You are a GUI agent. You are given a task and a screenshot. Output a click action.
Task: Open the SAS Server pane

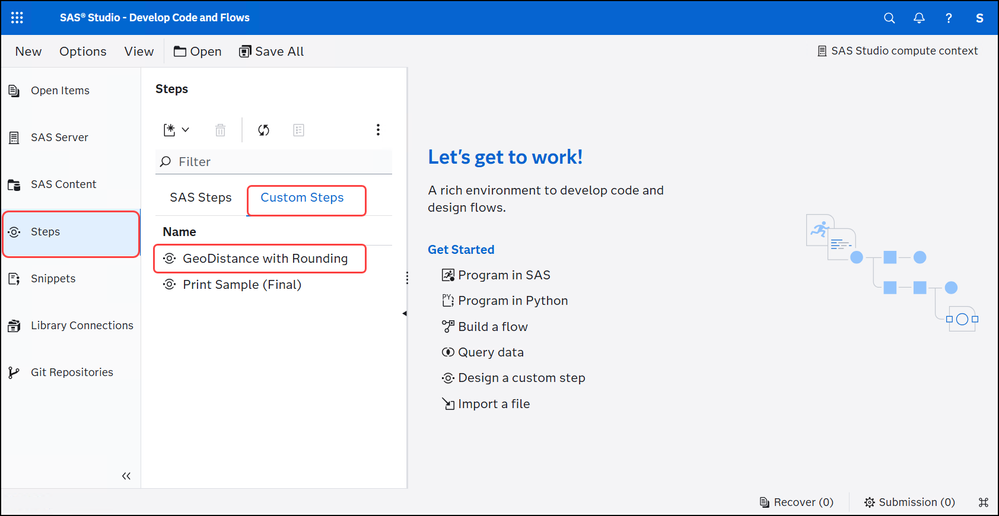pyautogui.click(x=70, y=138)
